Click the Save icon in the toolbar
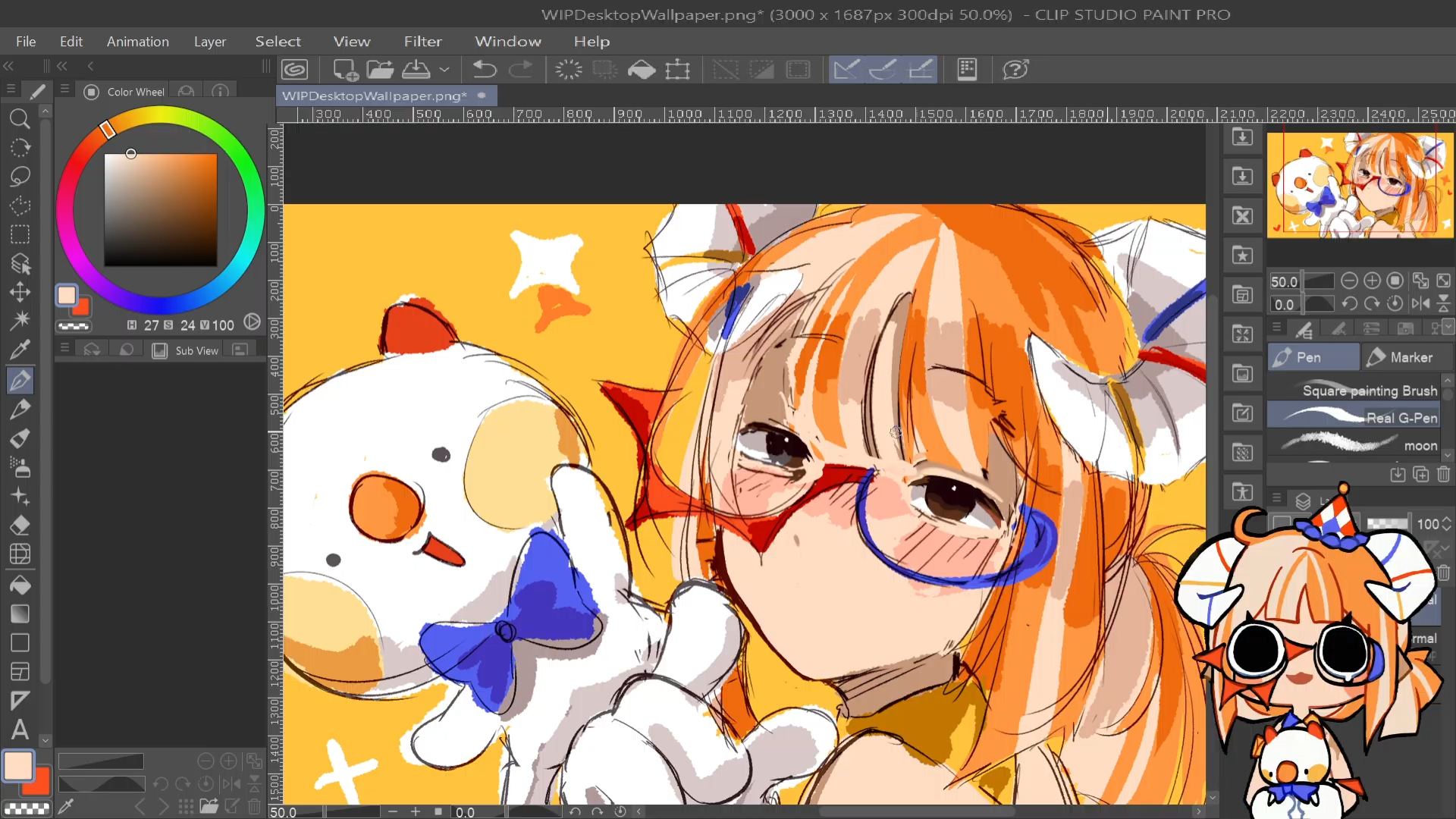This screenshot has height=819, width=1456. 416,70
